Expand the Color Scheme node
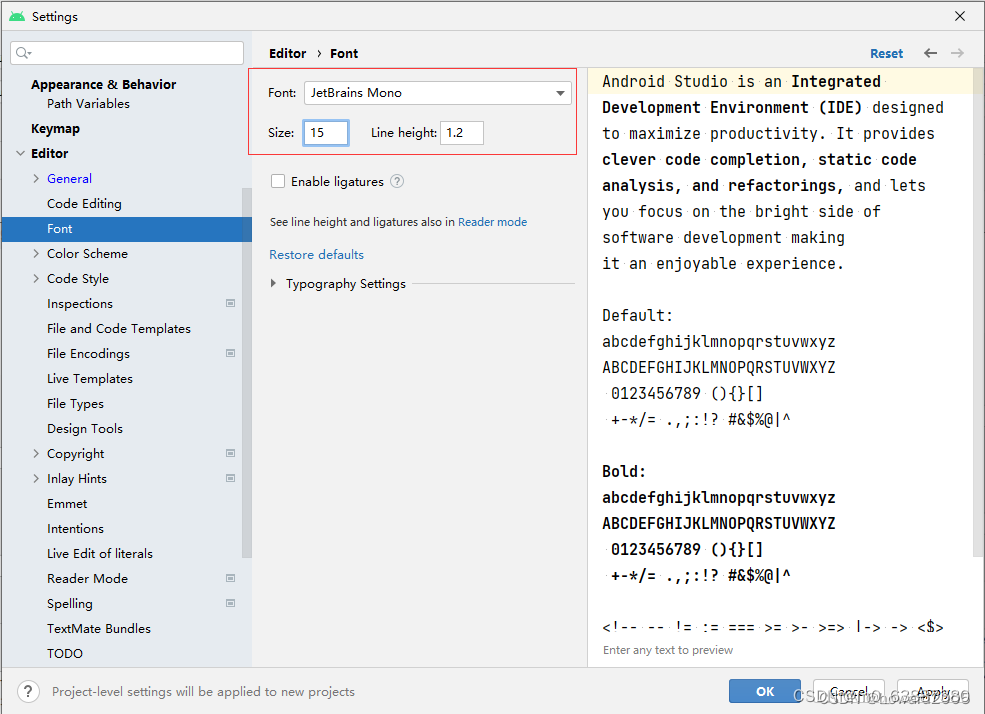 [x=36, y=254]
